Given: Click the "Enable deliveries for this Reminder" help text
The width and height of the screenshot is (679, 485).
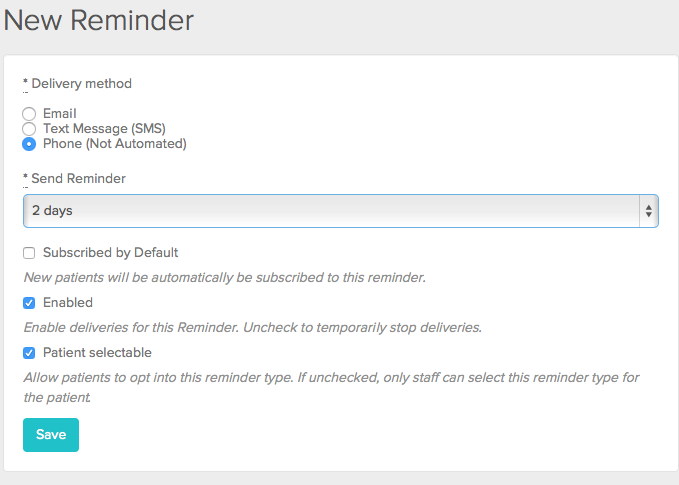Looking at the screenshot, I should click(252, 327).
